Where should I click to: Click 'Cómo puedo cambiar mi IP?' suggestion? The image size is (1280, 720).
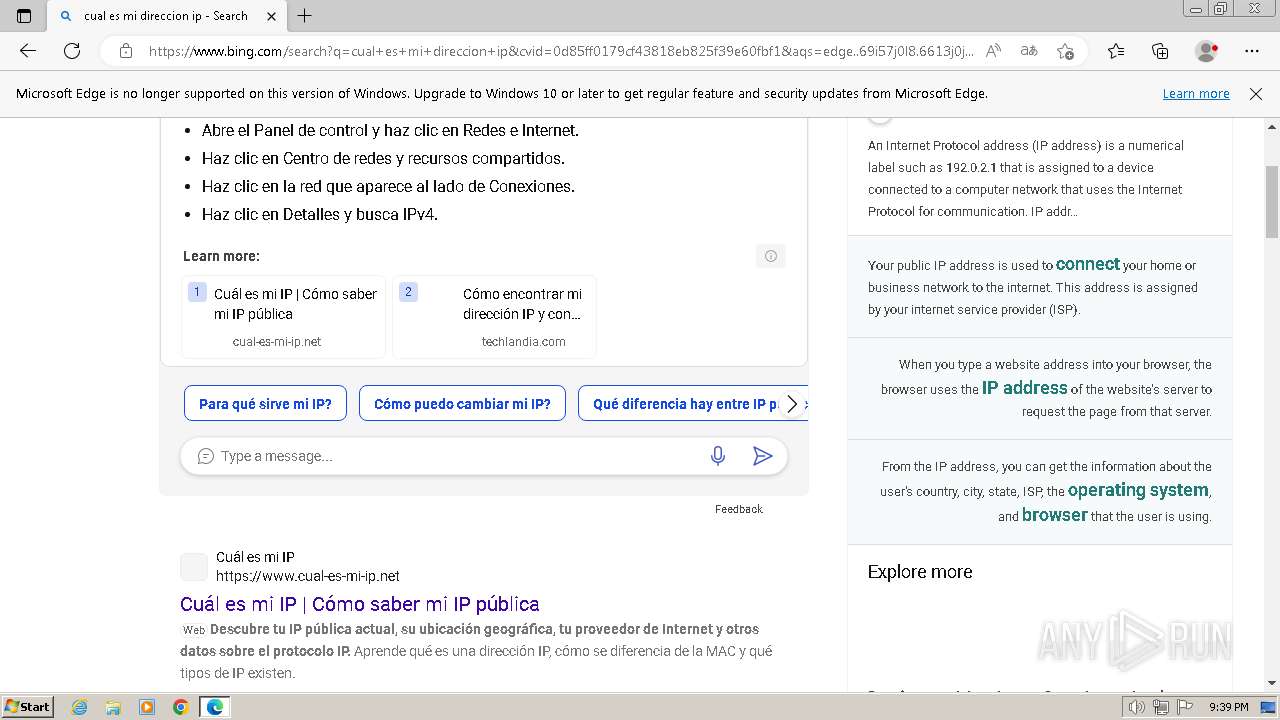[x=462, y=404]
